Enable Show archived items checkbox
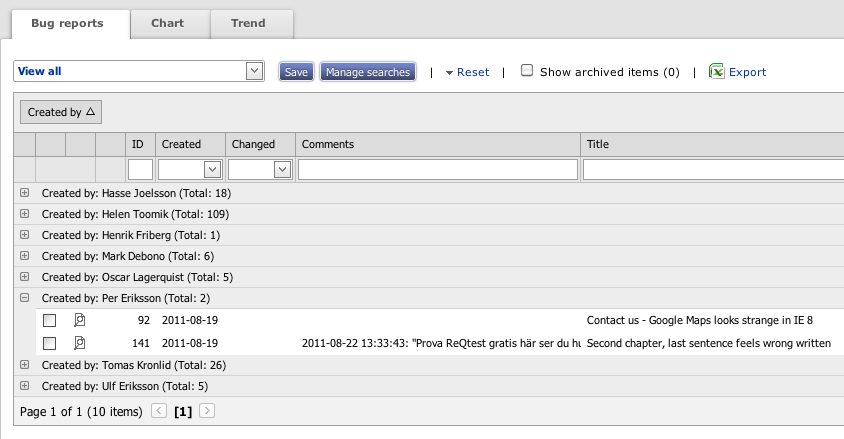 pyautogui.click(x=527, y=71)
